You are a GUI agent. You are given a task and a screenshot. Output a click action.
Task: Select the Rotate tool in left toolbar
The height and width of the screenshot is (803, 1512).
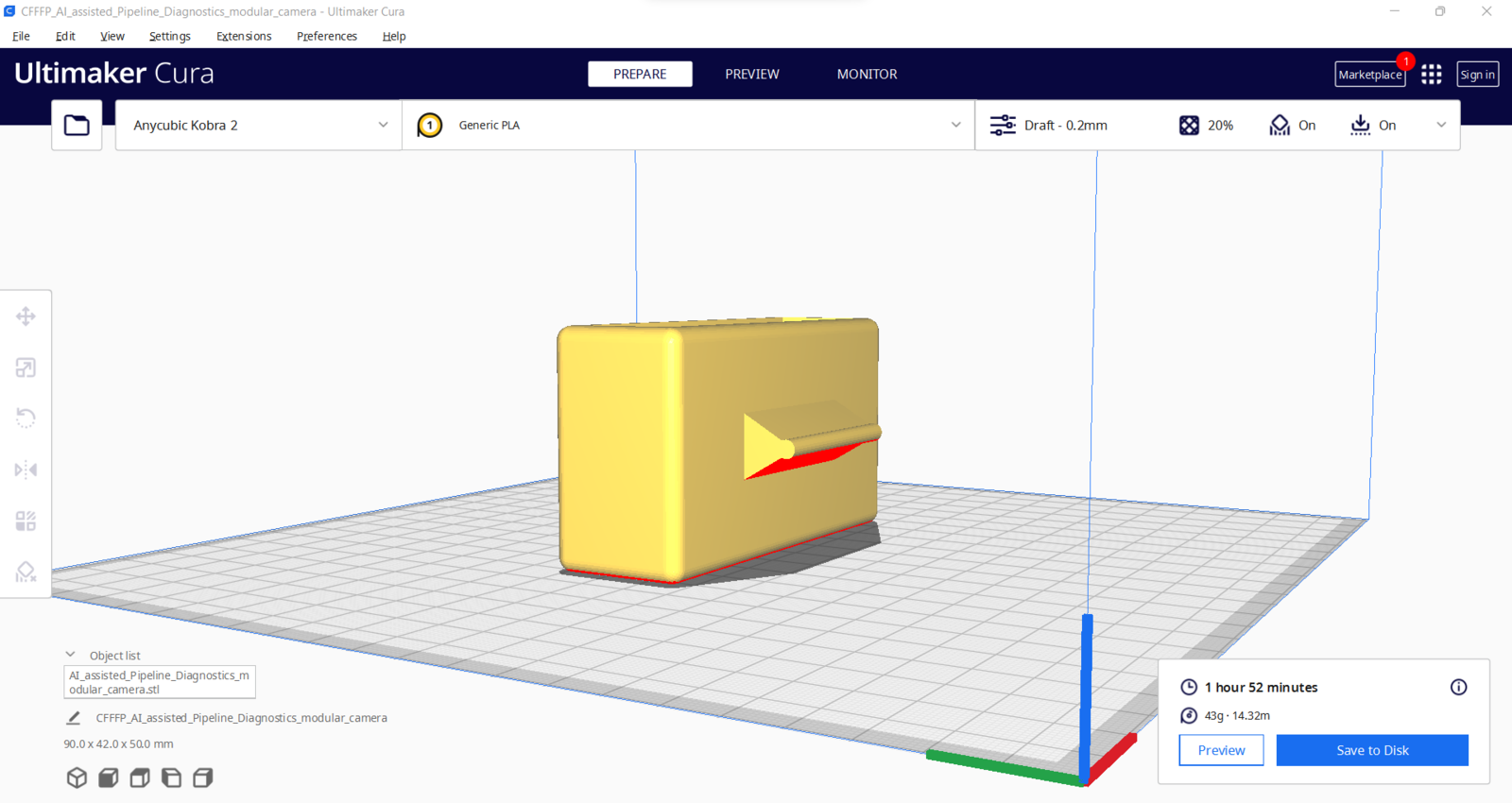click(x=26, y=418)
